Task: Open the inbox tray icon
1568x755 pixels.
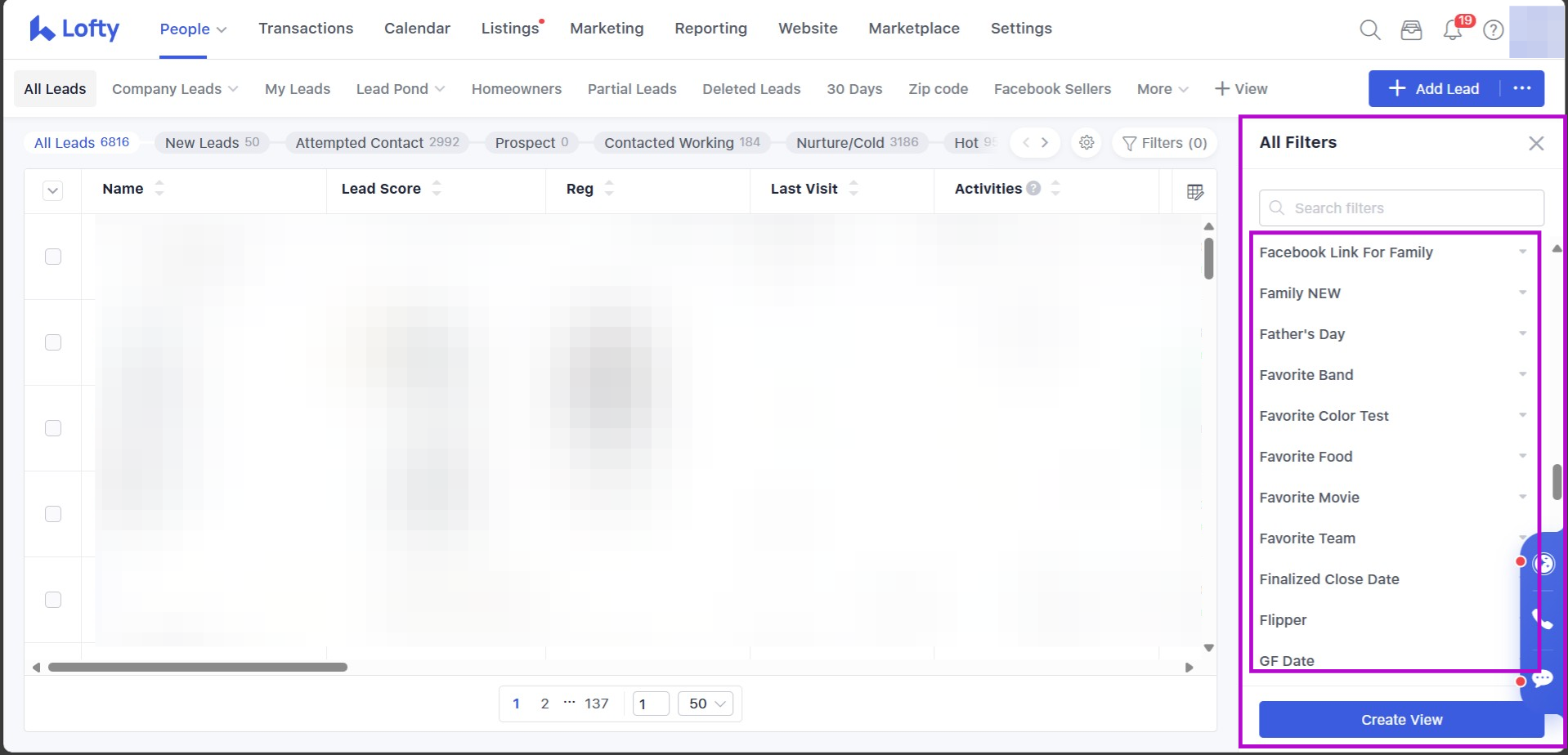Action: pyautogui.click(x=1411, y=30)
